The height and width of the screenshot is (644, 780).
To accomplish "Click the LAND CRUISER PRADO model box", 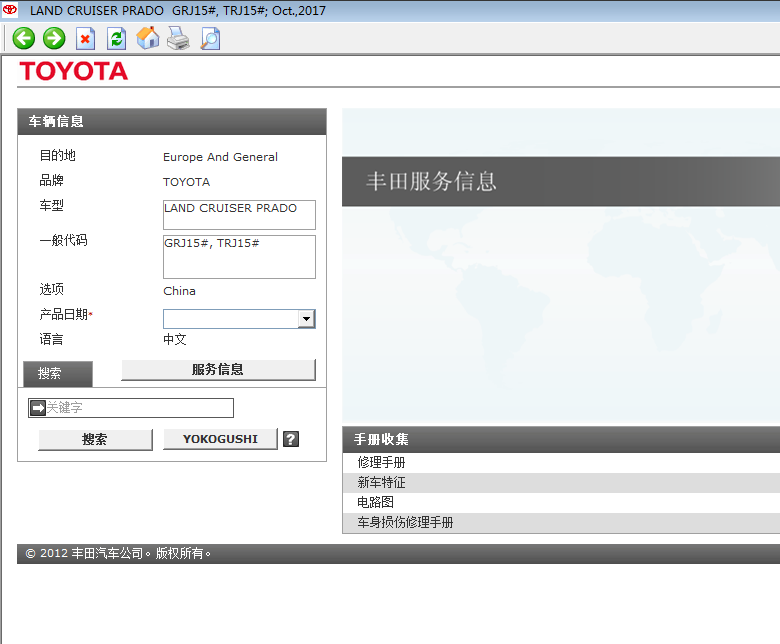I will [x=239, y=215].
